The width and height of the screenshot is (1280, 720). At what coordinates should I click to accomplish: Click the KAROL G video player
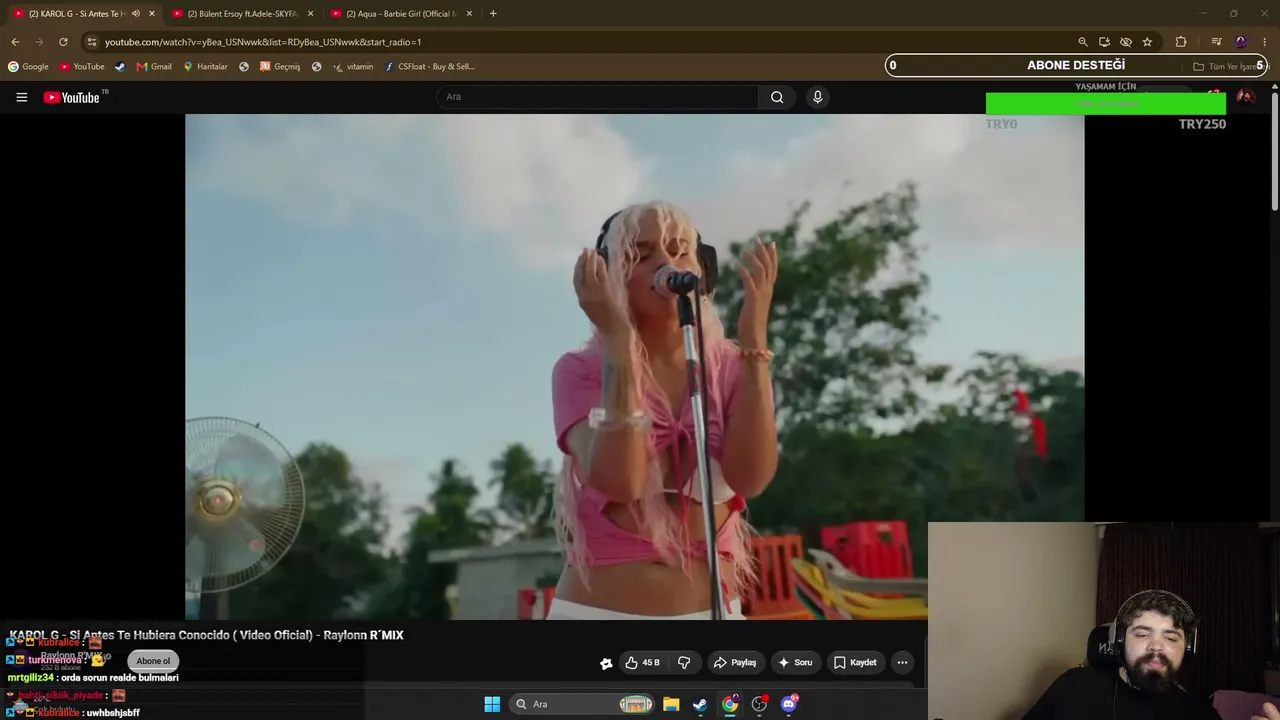(x=634, y=366)
